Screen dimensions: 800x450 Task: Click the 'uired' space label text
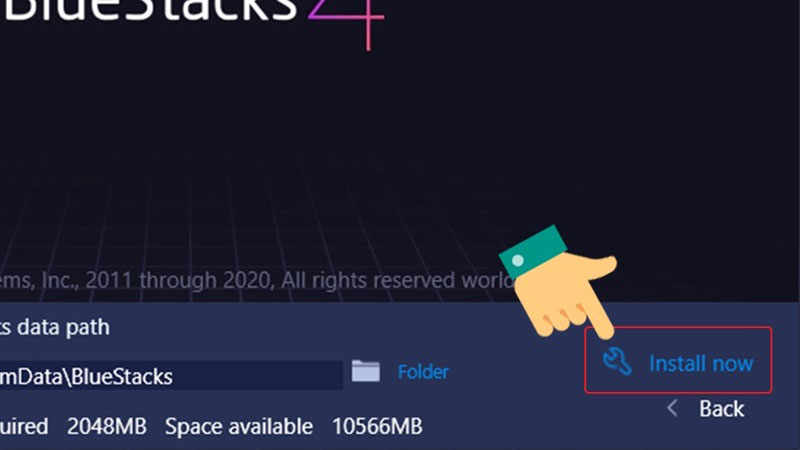click(24, 426)
